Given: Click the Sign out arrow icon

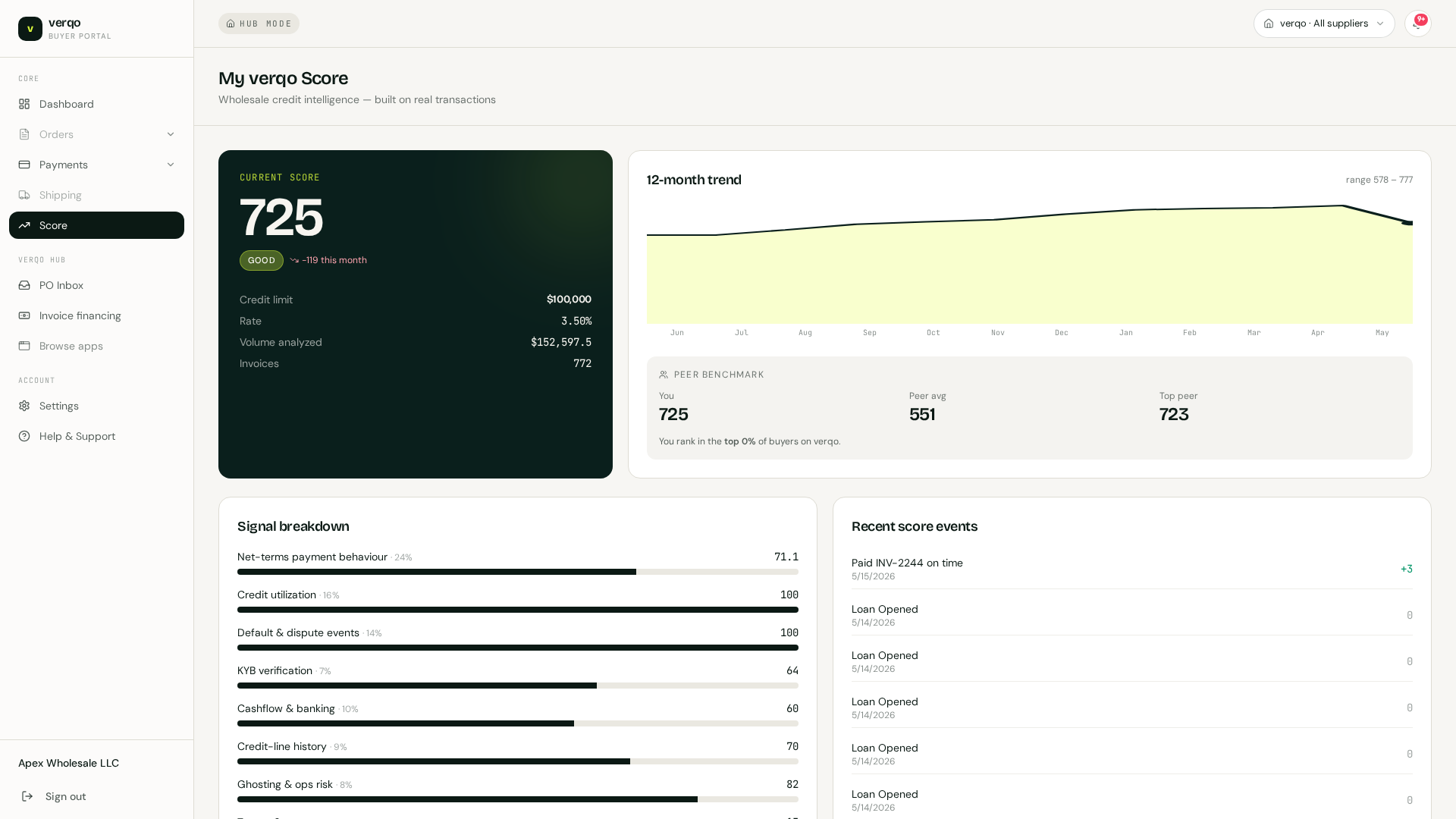Looking at the screenshot, I should point(27,796).
